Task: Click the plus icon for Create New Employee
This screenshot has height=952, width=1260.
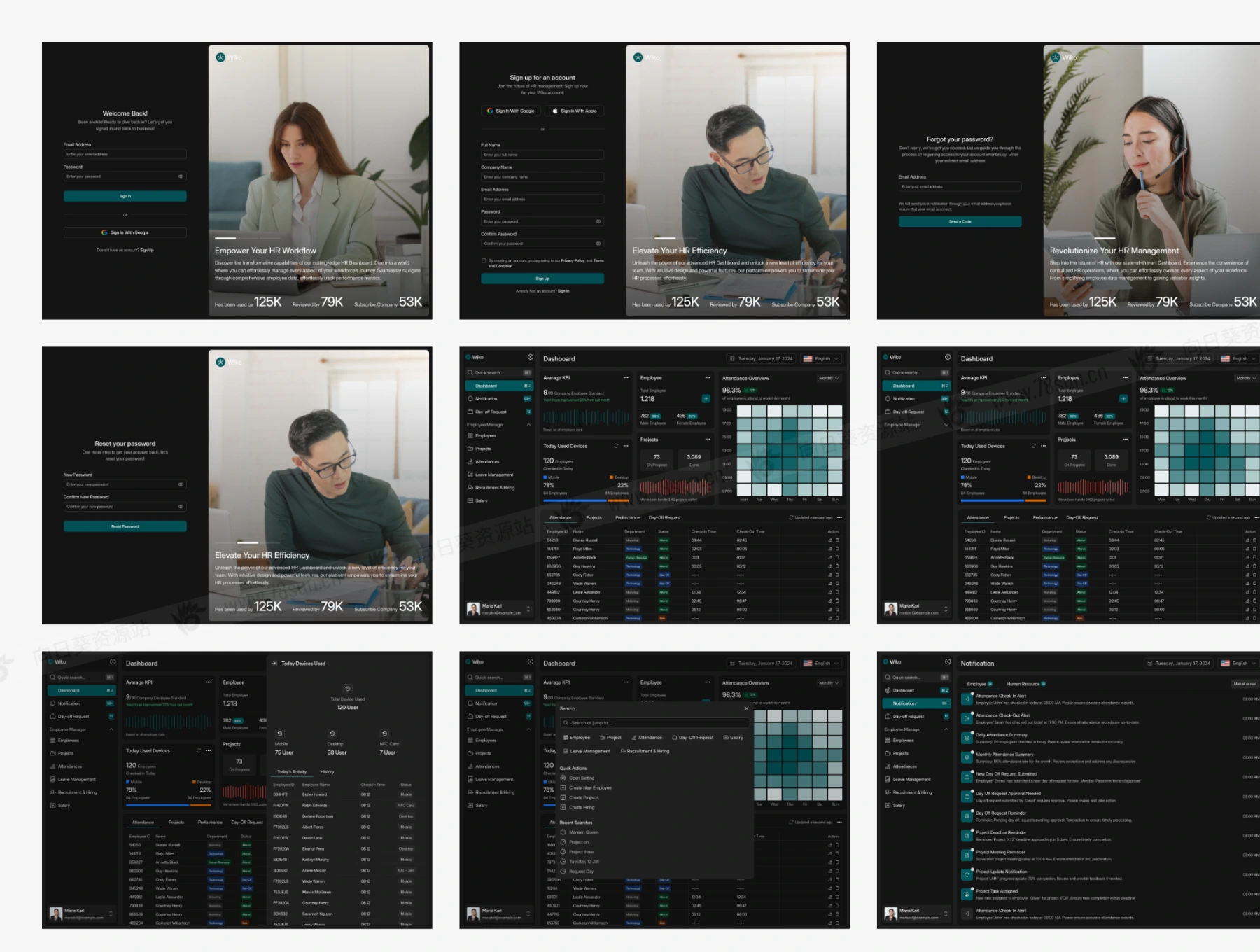Action: [x=563, y=788]
